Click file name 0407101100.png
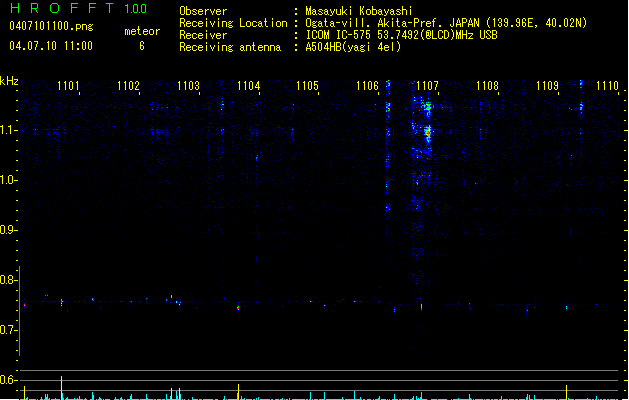This screenshot has height=400, width=629. tap(51, 26)
